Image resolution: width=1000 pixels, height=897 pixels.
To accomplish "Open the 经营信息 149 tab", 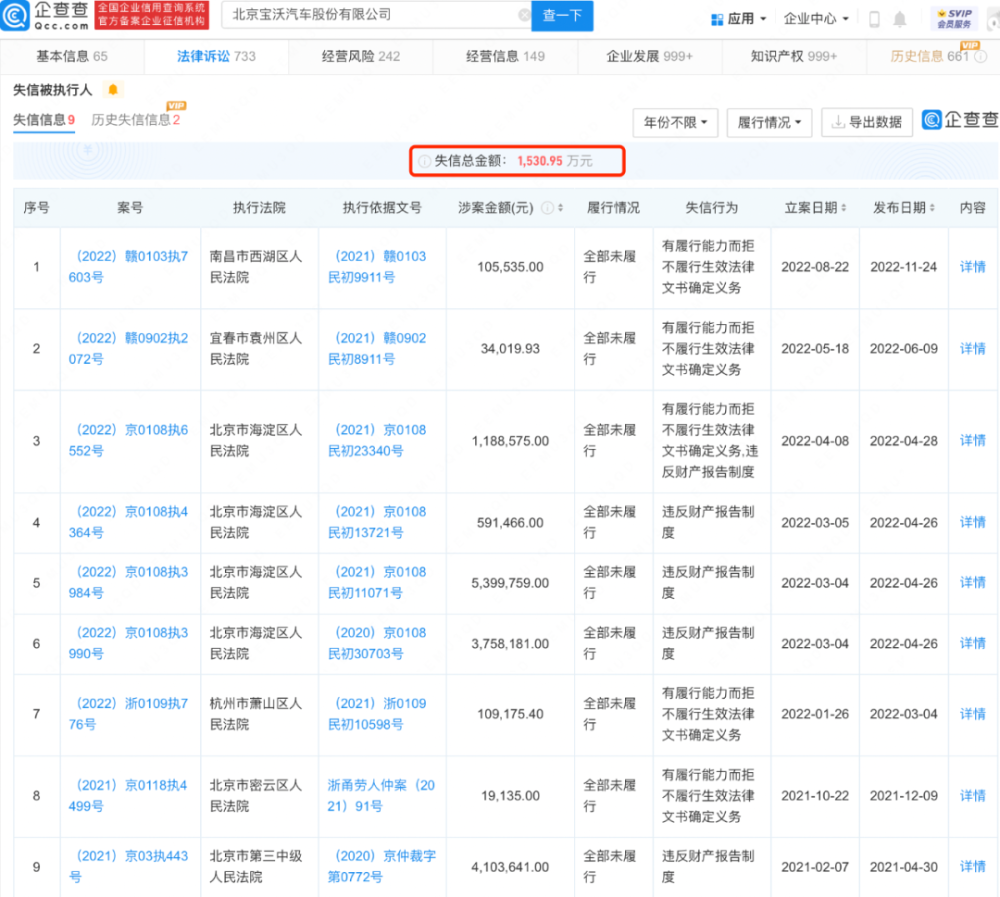I will point(505,57).
